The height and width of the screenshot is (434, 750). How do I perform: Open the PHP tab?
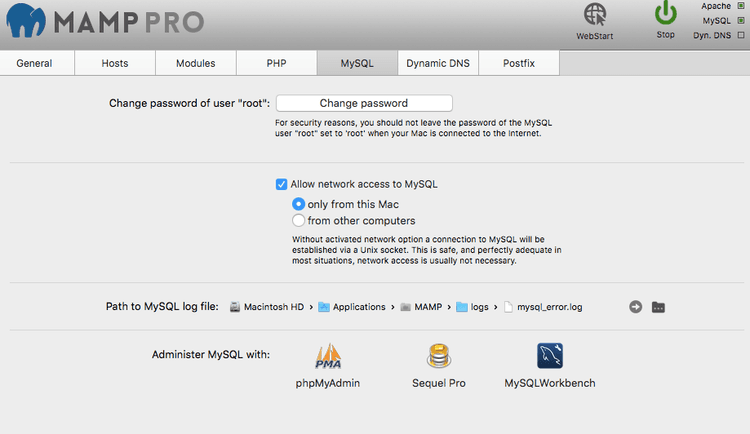[276, 63]
